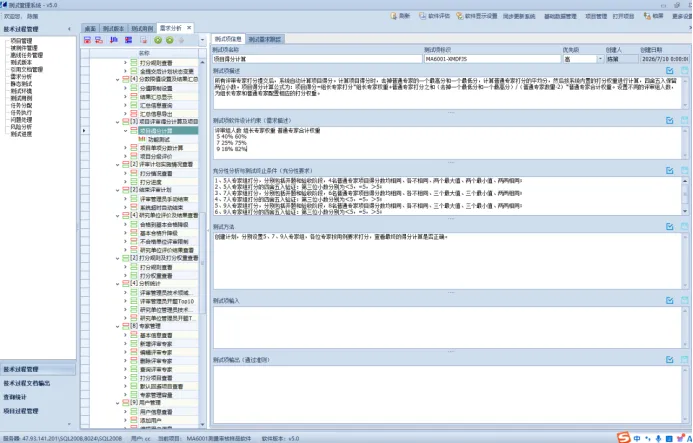Select the 测试项信息 sub-tab
The image size is (693, 443).
coord(228,39)
